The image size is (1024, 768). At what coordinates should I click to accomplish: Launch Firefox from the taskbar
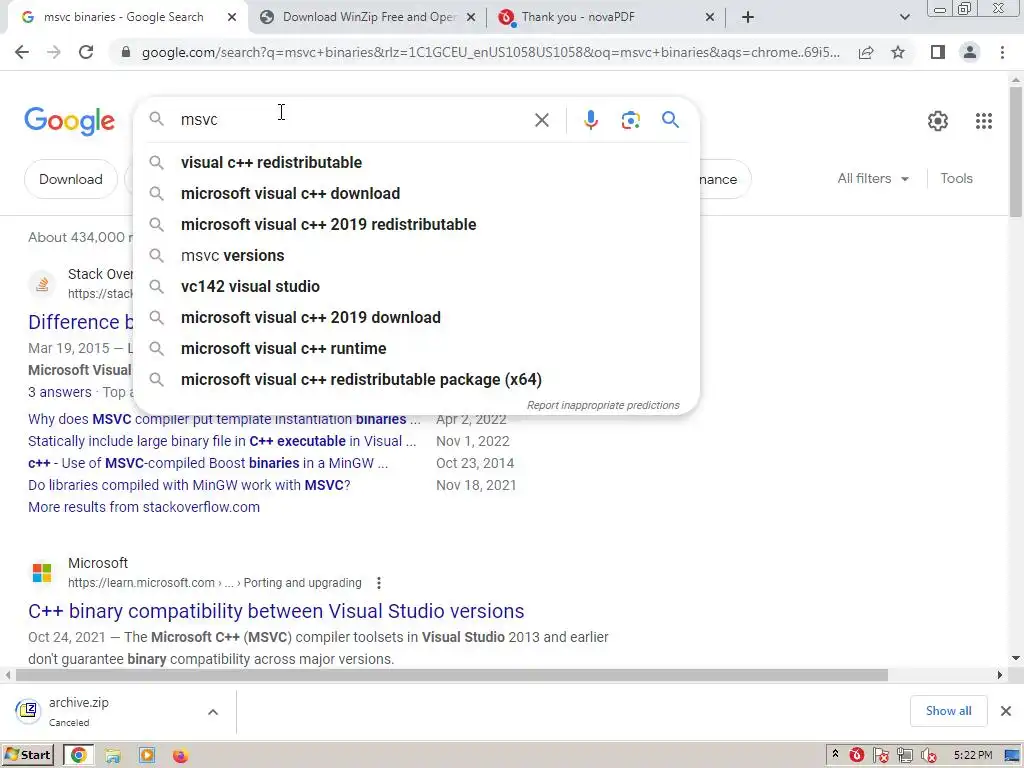pyautogui.click(x=180, y=756)
